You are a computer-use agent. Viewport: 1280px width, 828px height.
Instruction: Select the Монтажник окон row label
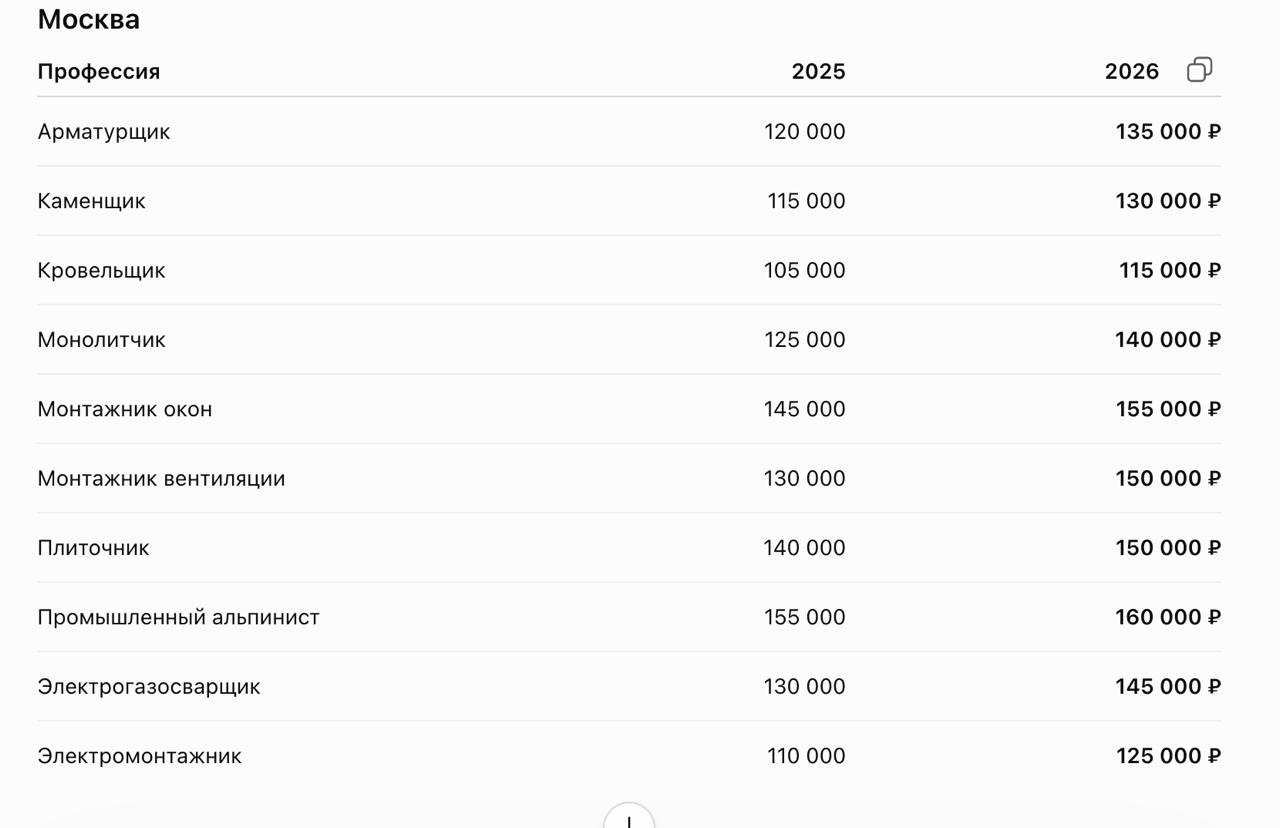125,409
